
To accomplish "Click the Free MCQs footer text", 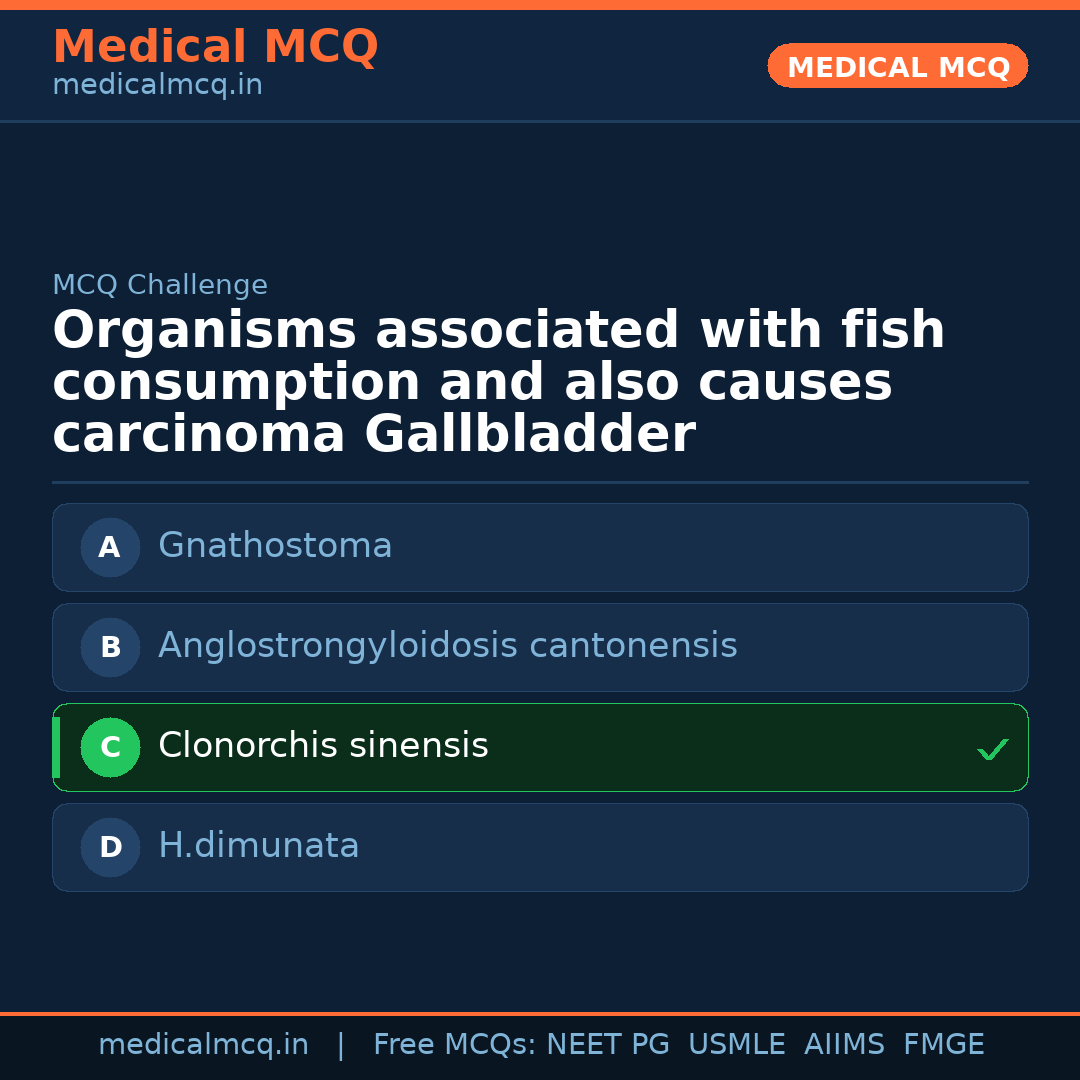I will click(454, 1045).
